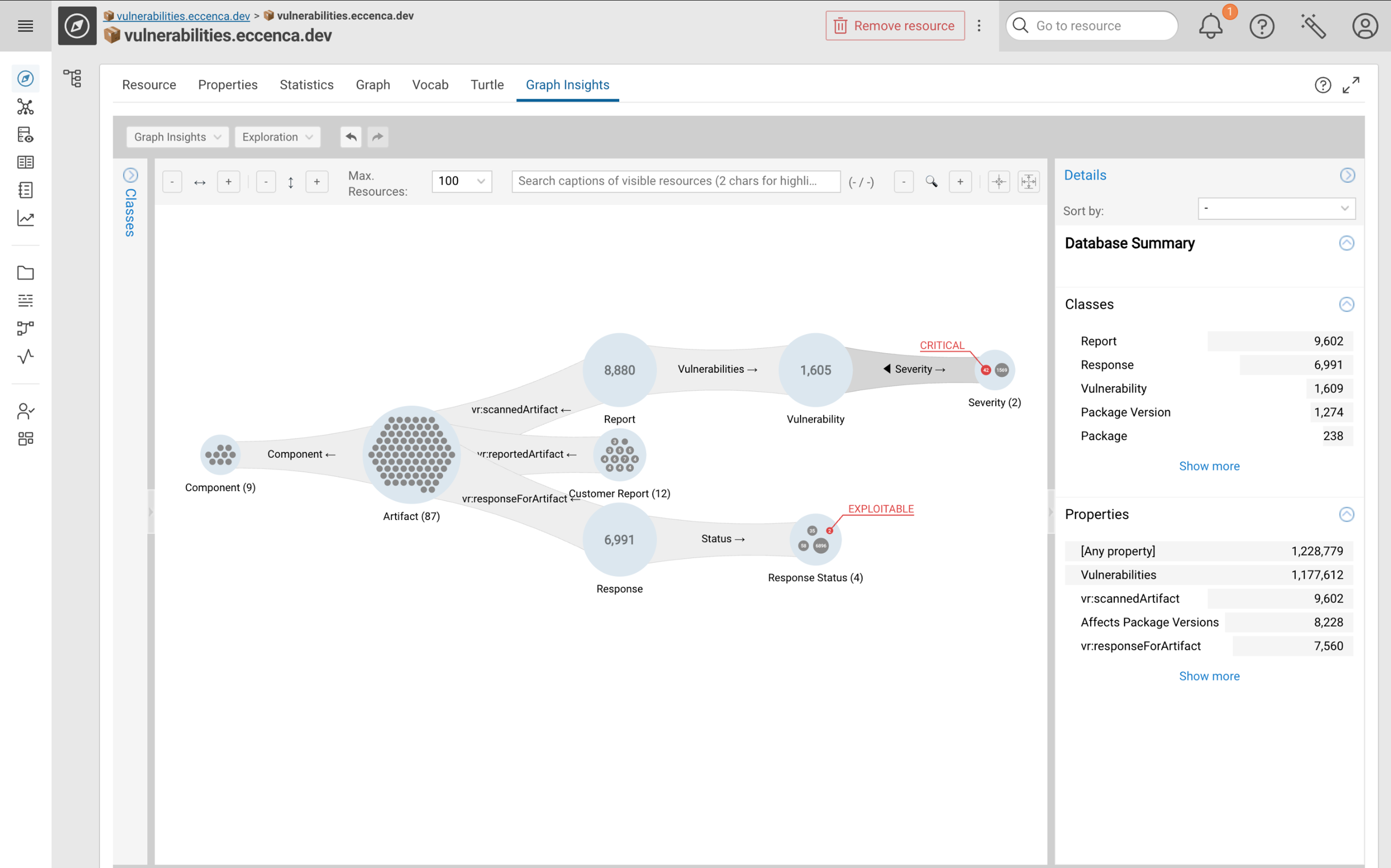Switch to the Turtle tab
The width and height of the screenshot is (1391, 868).
tap(487, 84)
